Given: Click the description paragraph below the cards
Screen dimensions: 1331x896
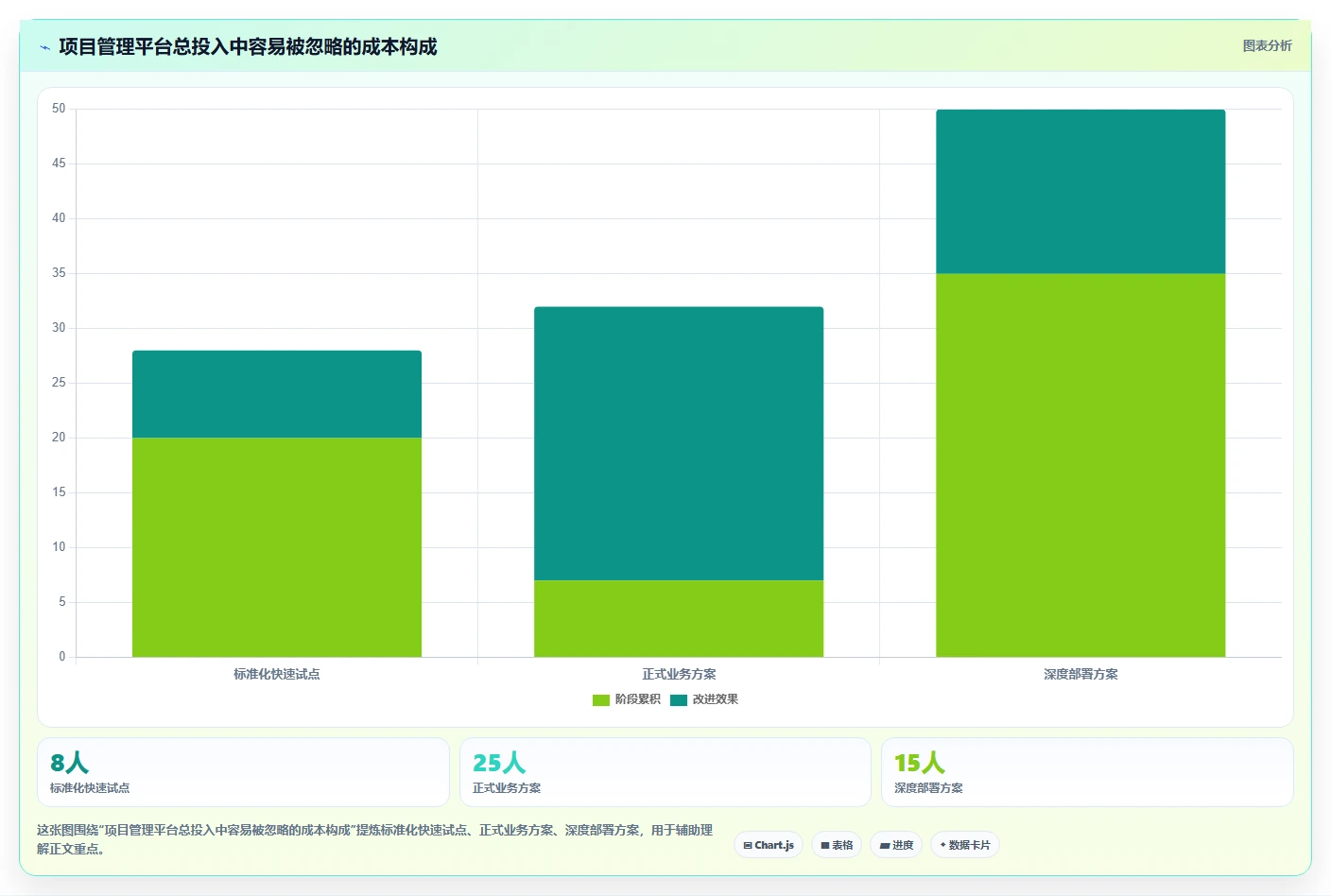Looking at the screenshot, I should click(374, 839).
